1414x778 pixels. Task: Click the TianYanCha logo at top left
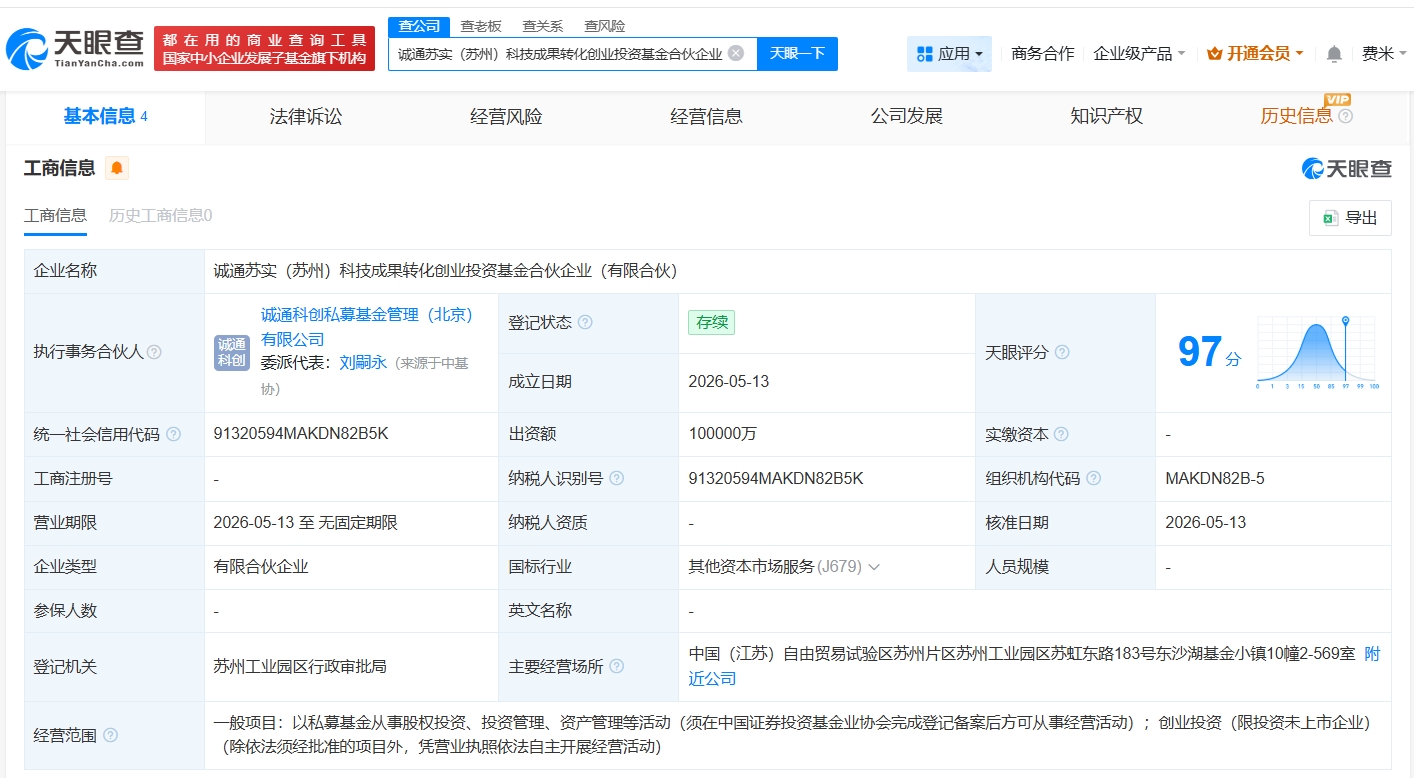click(75, 48)
